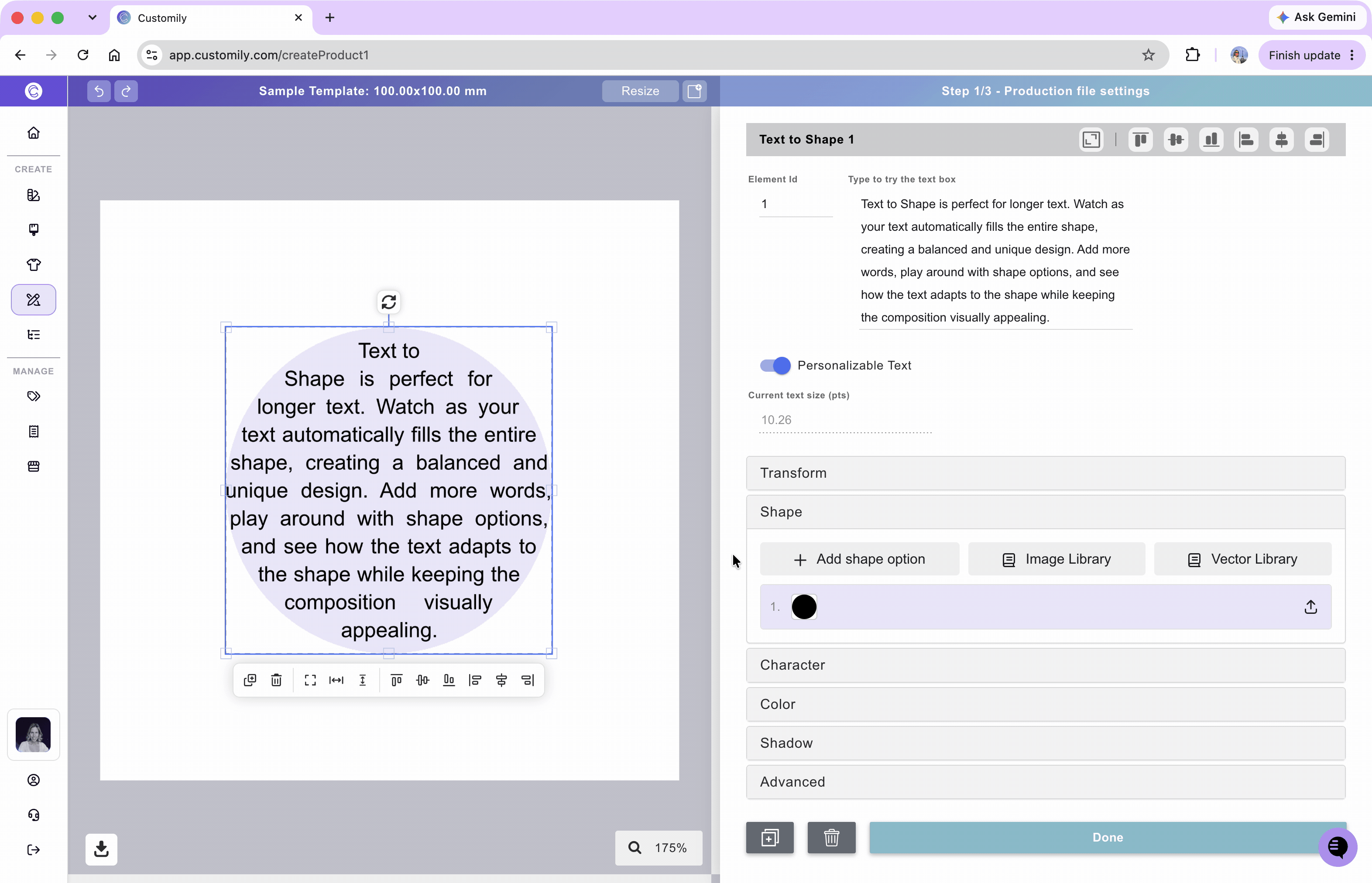Expand the Color section

(1045, 704)
